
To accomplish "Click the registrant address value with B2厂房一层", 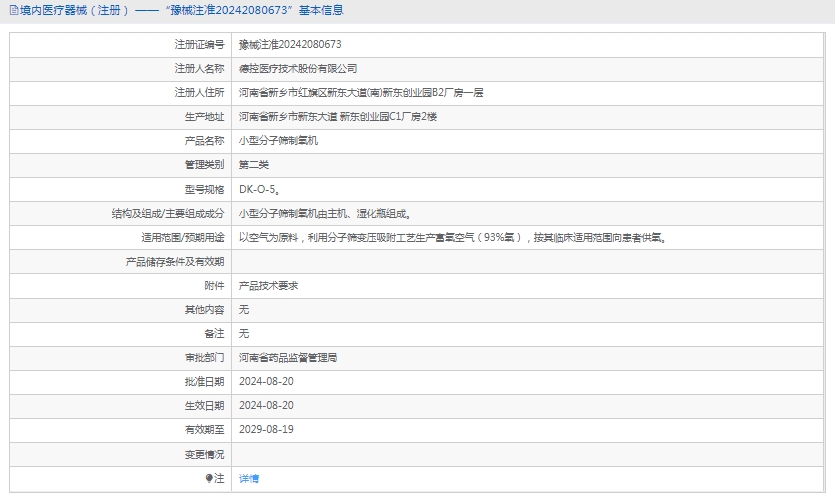I will pos(361,93).
